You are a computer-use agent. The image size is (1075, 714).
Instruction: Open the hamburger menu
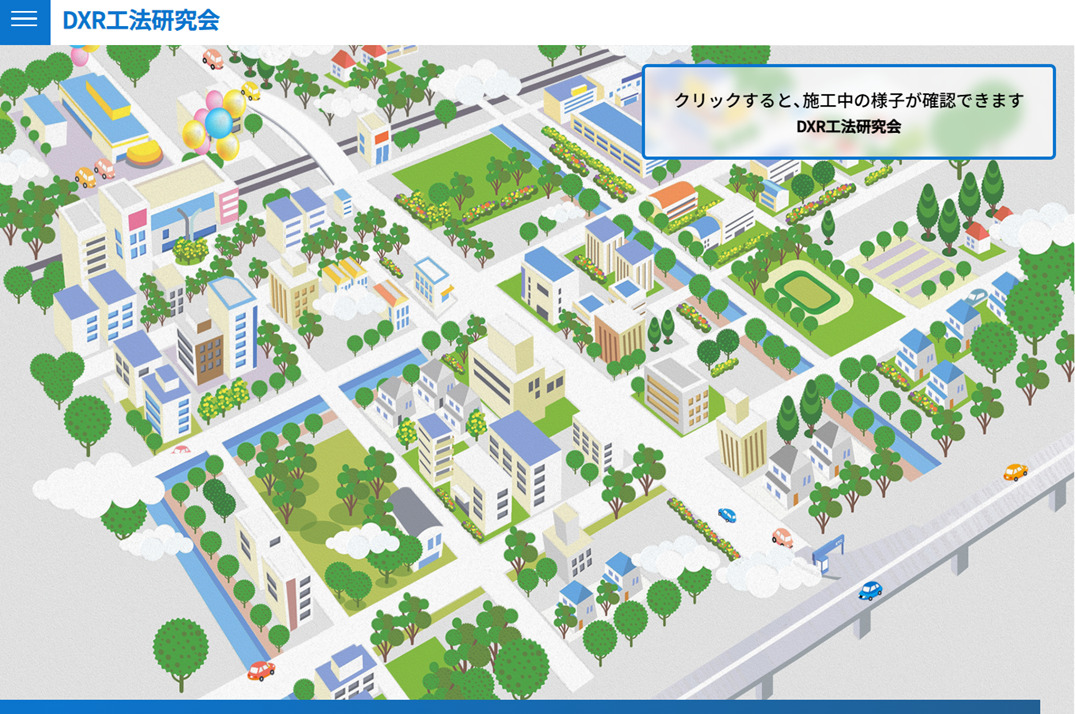pos(25,21)
